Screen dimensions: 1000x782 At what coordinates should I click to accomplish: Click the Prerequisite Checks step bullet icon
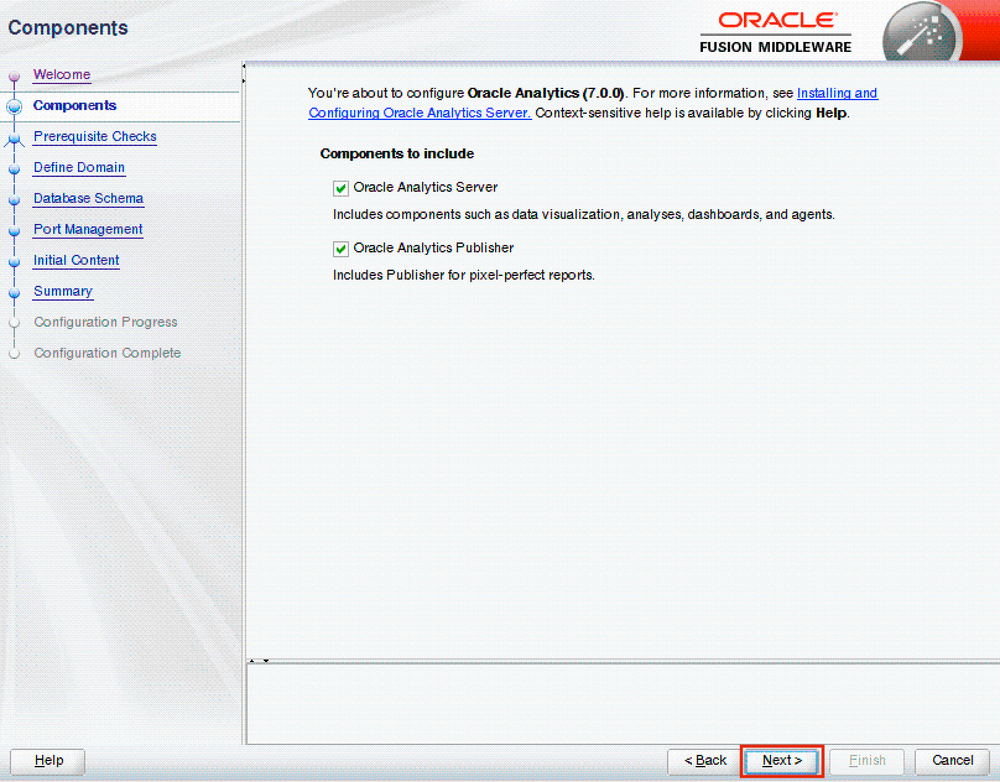pyautogui.click(x=14, y=138)
